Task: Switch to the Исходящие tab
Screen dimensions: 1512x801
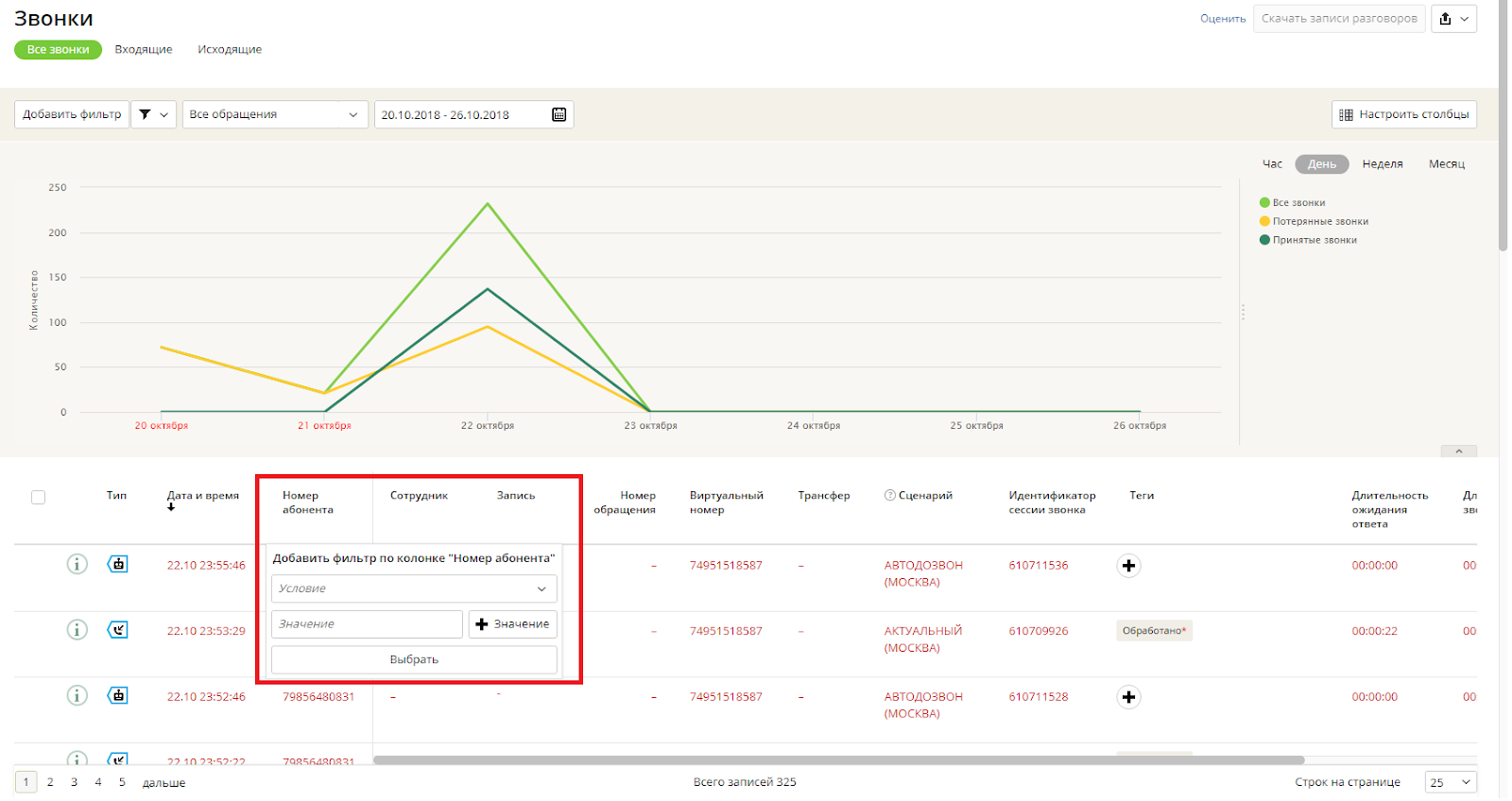Action: coord(230,49)
